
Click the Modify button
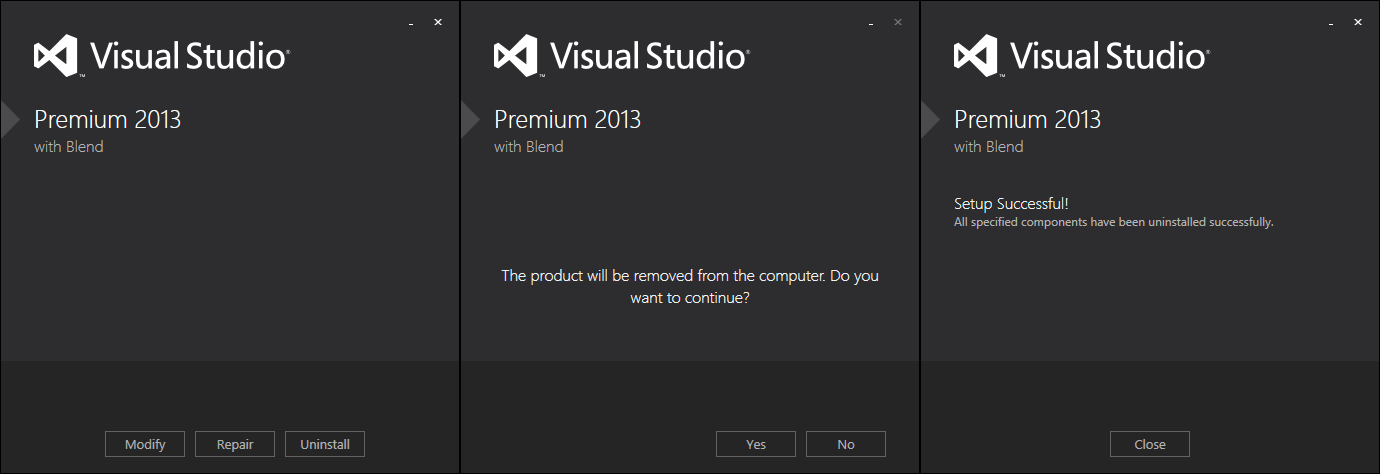pyautogui.click(x=145, y=444)
